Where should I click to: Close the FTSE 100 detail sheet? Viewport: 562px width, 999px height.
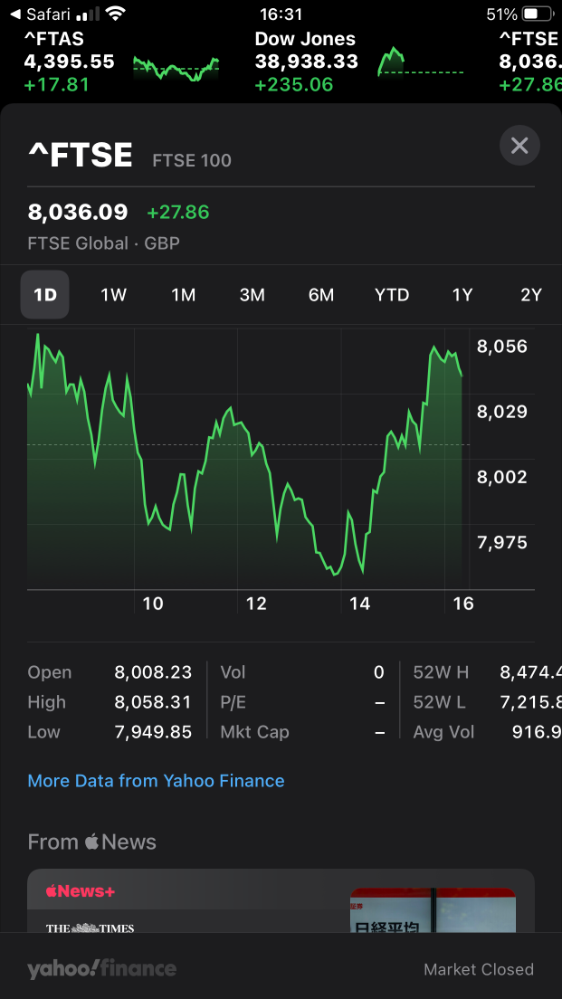pyautogui.click(x=519, y=146)
